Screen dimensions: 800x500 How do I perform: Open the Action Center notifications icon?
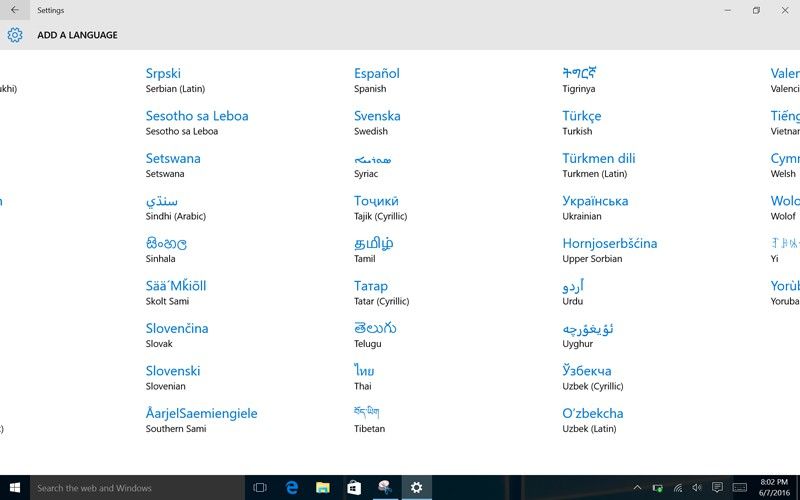pyautogui.click(x=717, y=488)
